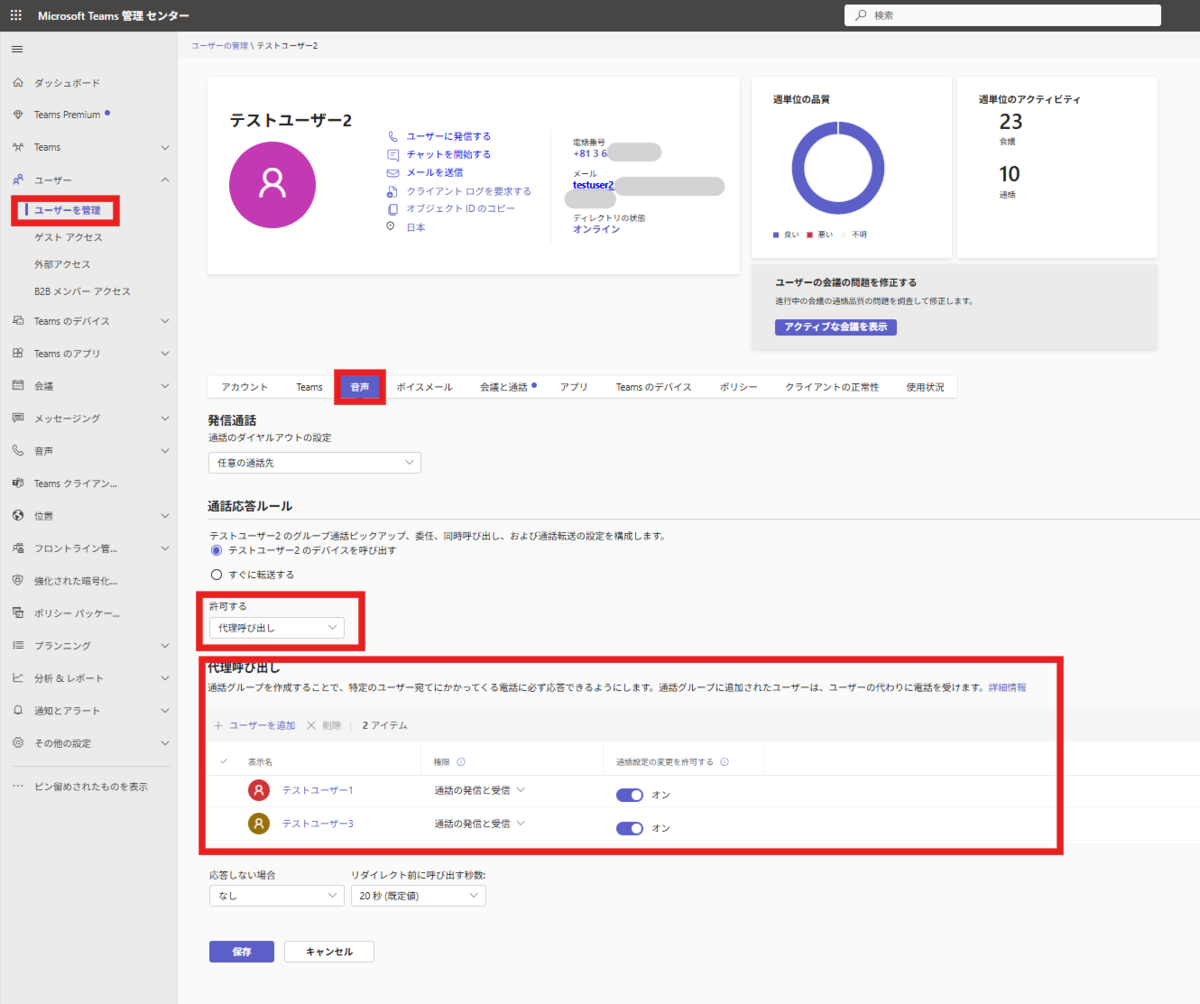Click アクティブな会議を表示 button

tap(836, 327)
